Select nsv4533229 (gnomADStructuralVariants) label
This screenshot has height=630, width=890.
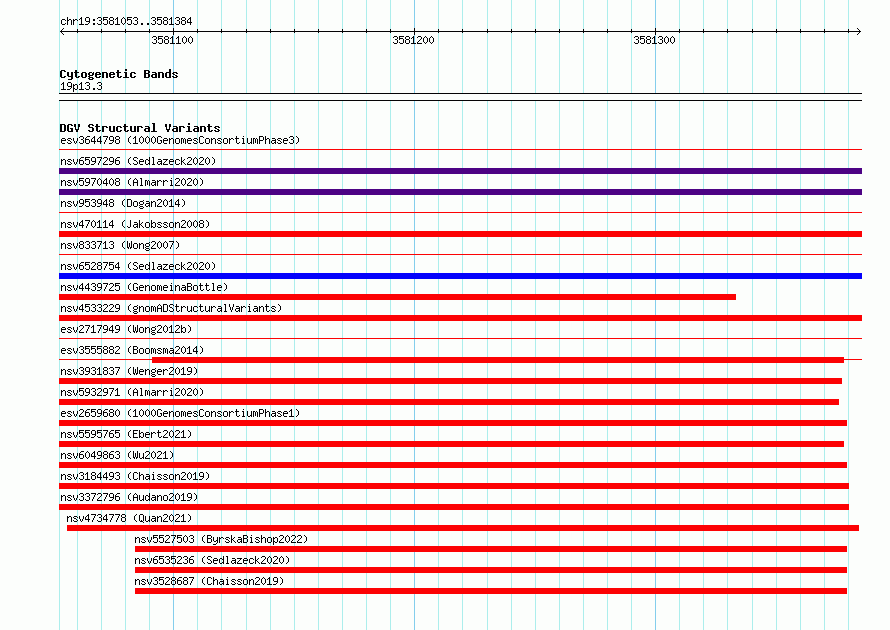171,308
